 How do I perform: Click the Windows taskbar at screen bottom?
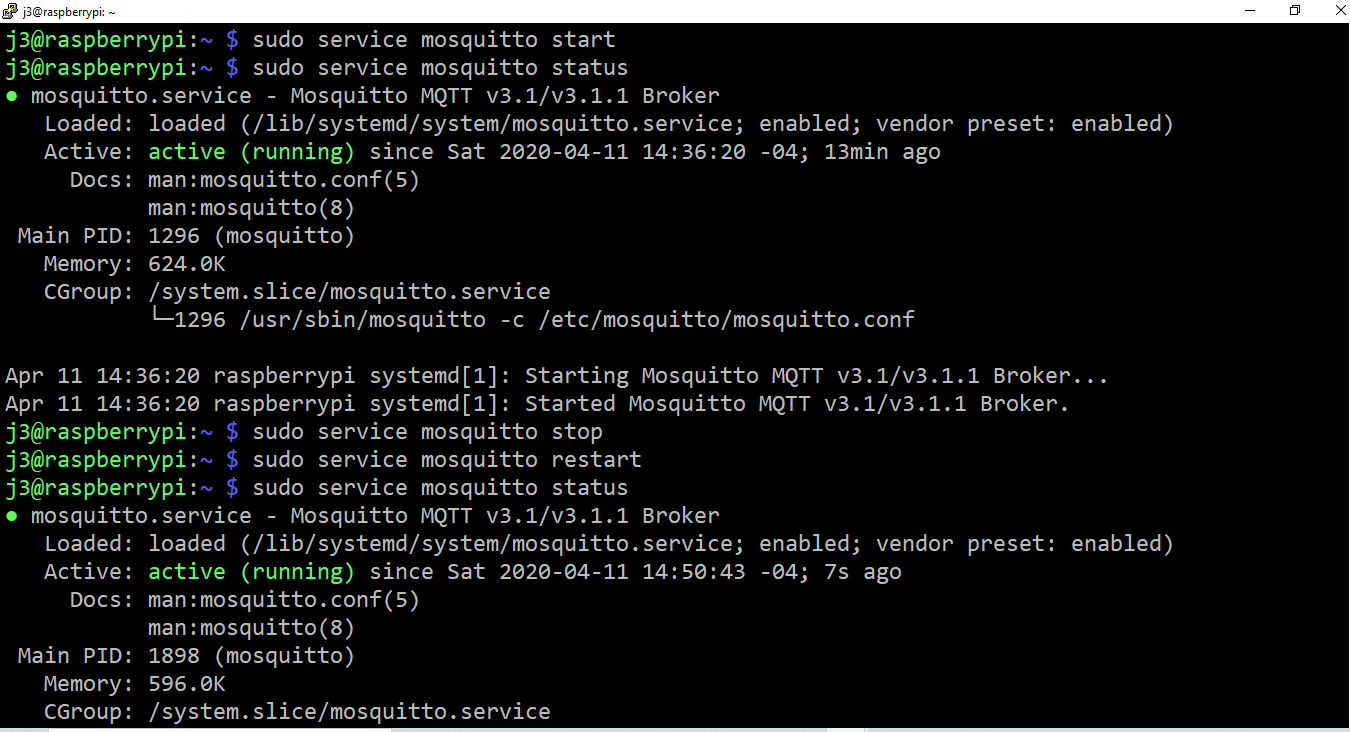click(x=675, y=727)
